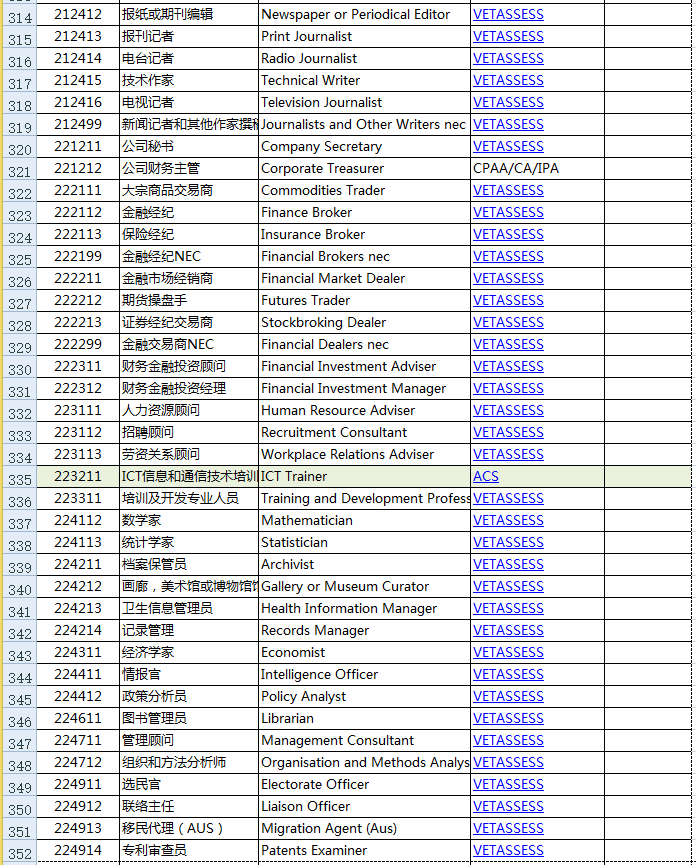Image resolution: width=696 pixels, height=865 pixels.
Task: Open VETASSESS link for Company Secretary
Action: (508, 147)
